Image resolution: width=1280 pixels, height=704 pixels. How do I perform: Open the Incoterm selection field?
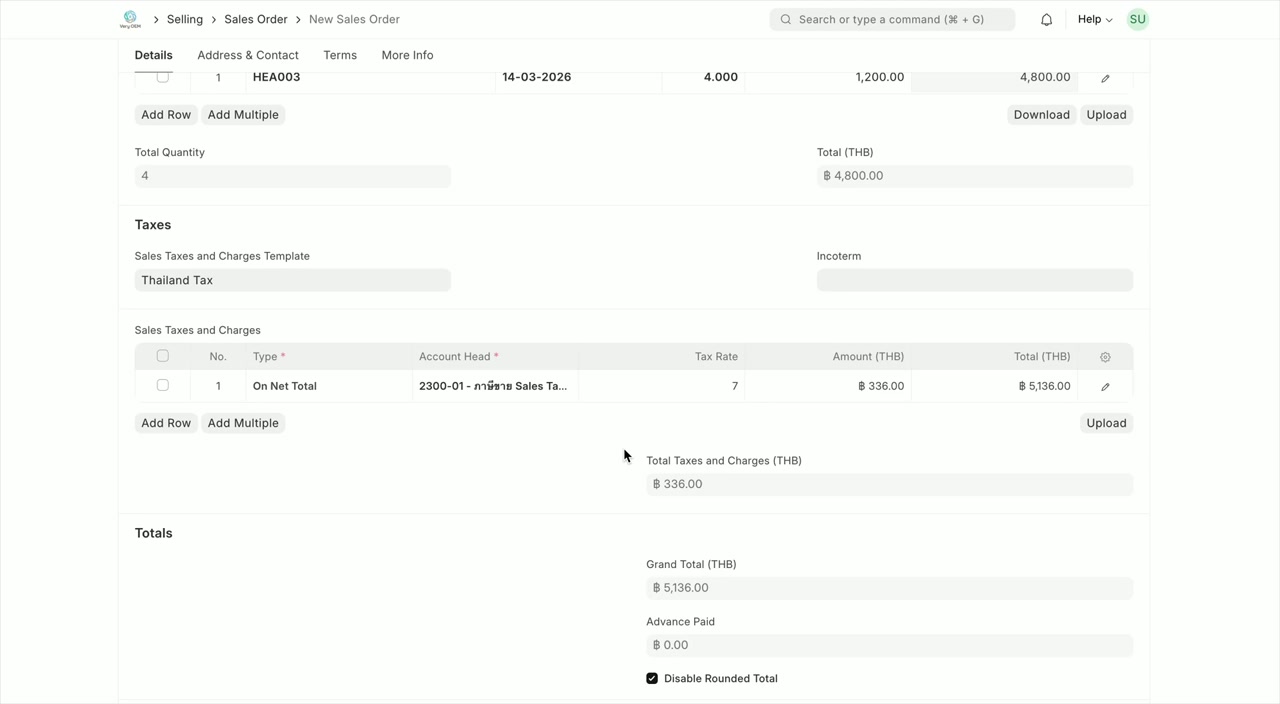974,280
